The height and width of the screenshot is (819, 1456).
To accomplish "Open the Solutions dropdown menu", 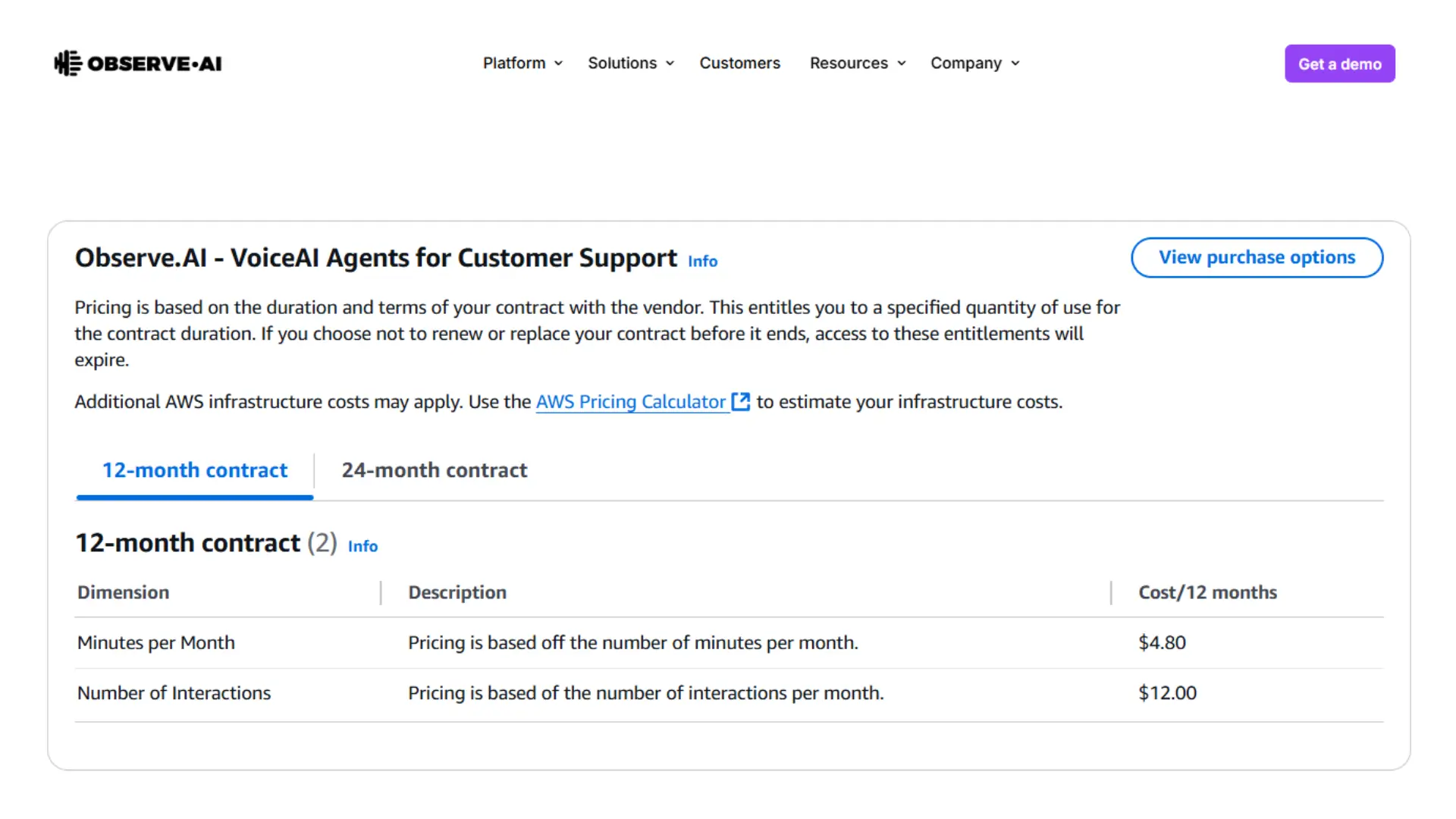I will click(630, 63).
